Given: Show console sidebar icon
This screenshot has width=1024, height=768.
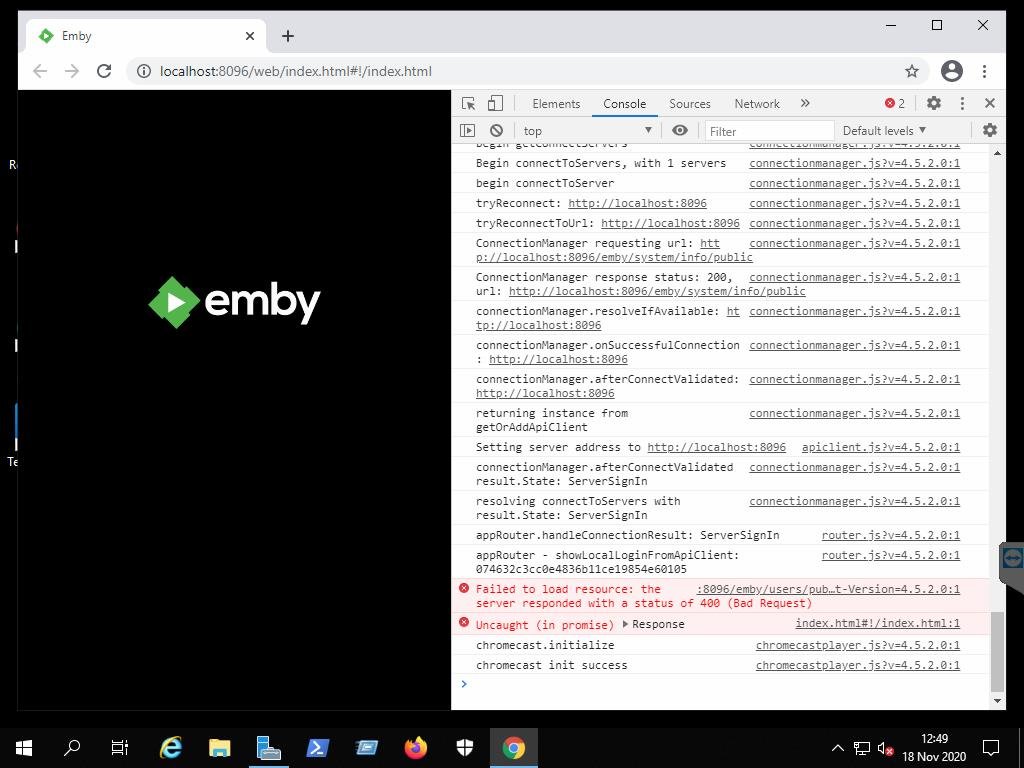Looking at the screenshot, I should pos(468,131).
